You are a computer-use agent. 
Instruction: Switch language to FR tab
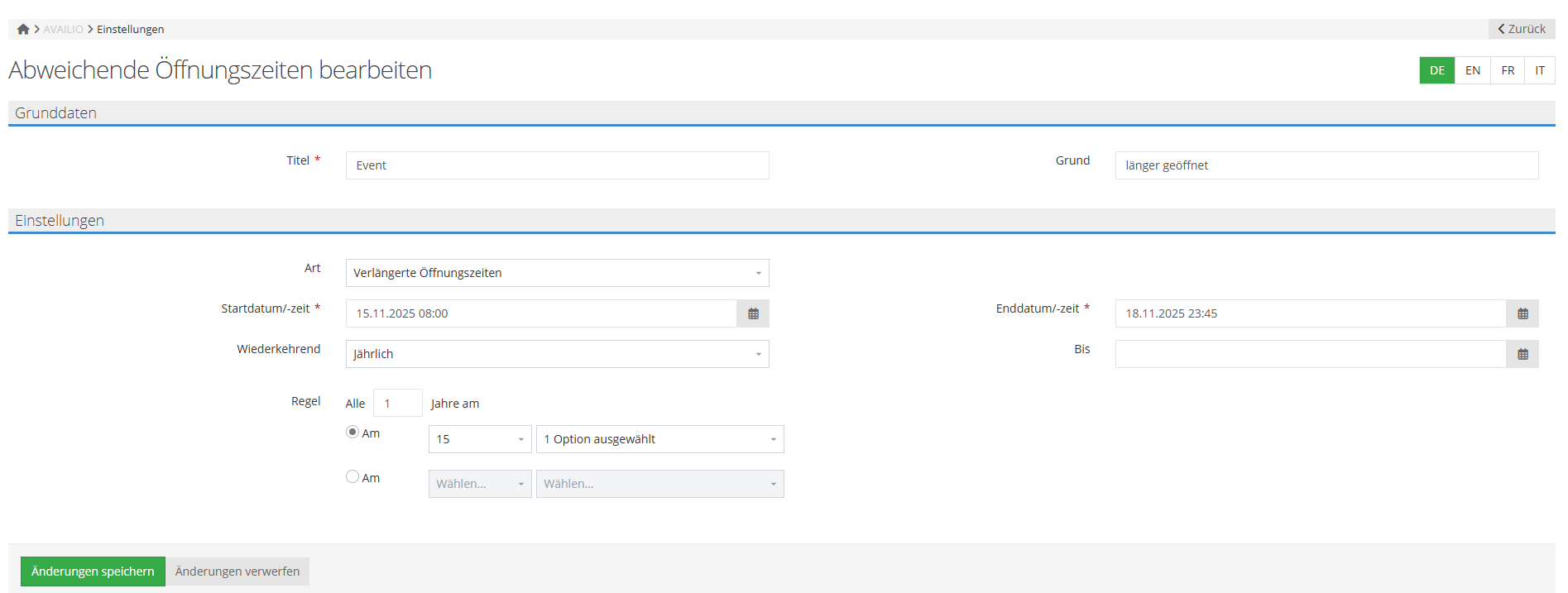pyautogui.click(x=1508, y=70)
